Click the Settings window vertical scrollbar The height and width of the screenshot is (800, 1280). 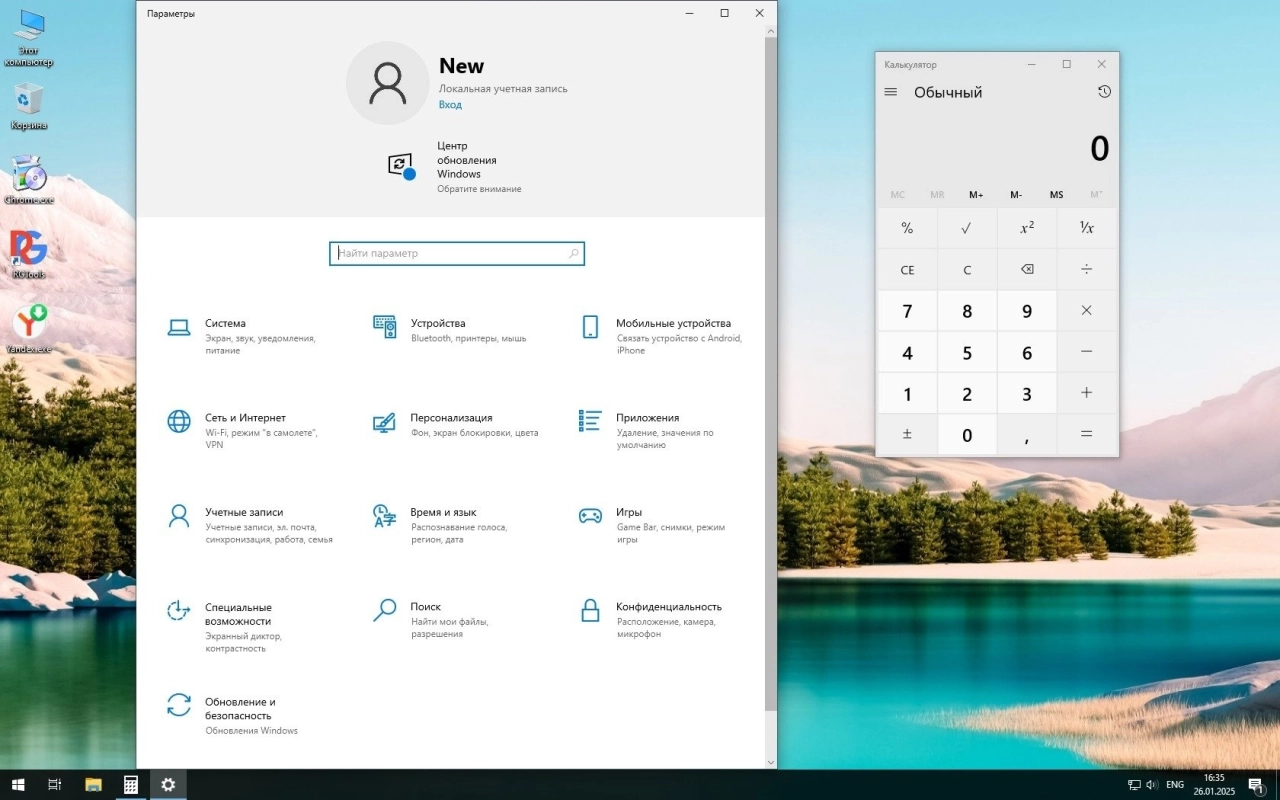pyautogui.click(x=770, y=375)
